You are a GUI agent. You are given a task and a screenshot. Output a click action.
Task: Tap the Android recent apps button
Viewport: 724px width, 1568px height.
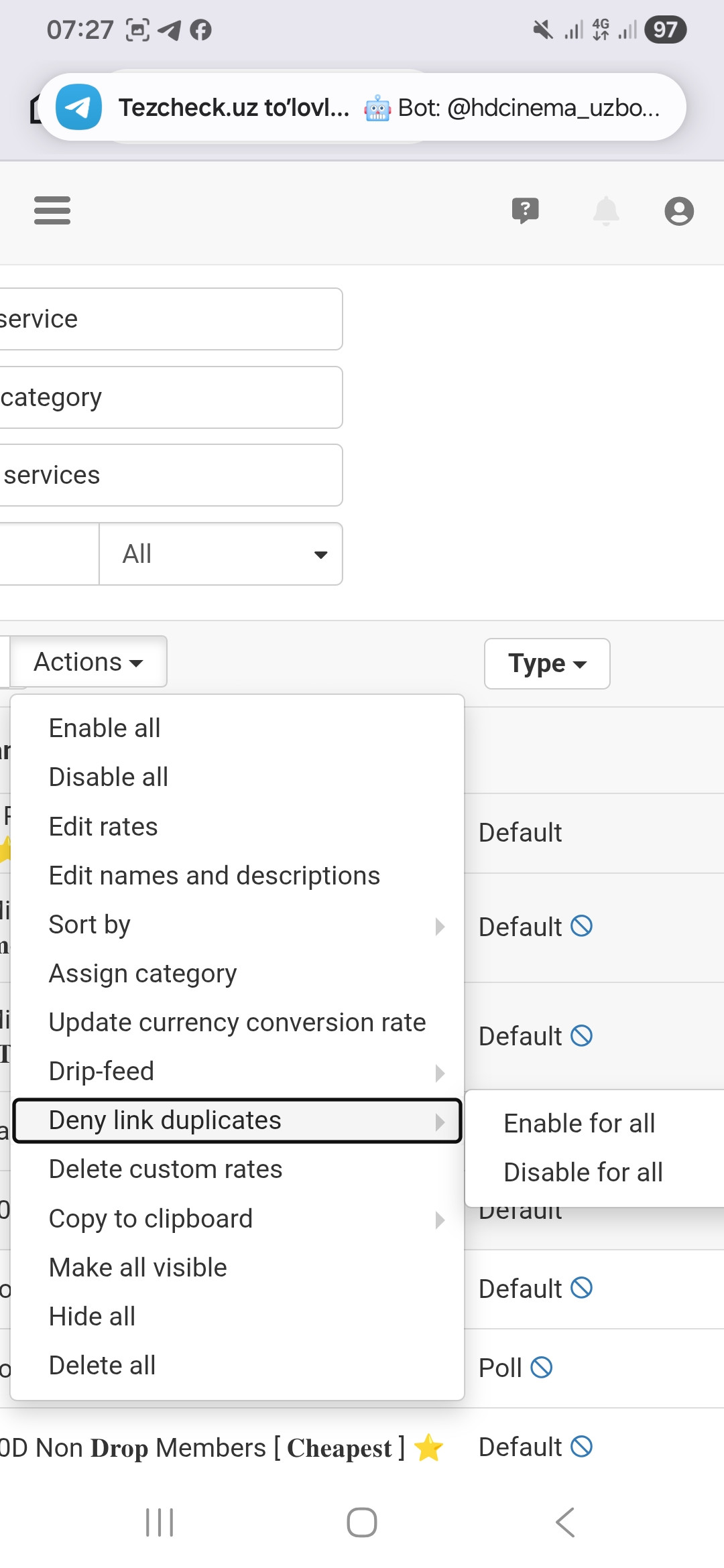pyautogui.click(x=160, y=1522)
